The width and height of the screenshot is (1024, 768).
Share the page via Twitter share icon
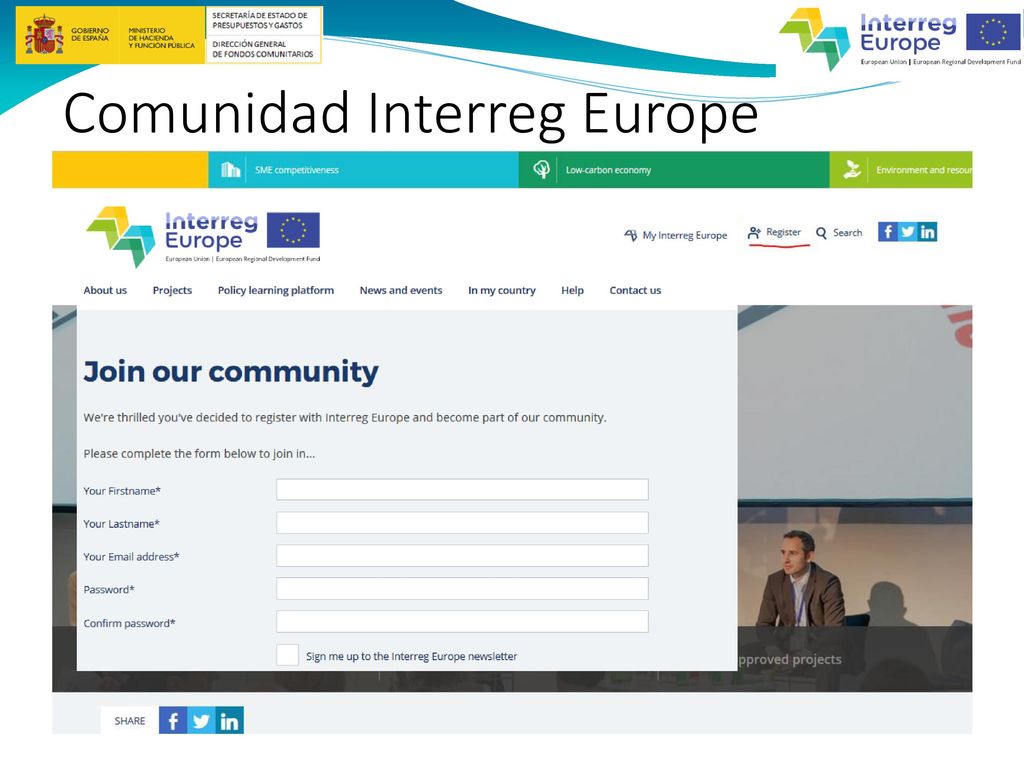coord(201,720)
